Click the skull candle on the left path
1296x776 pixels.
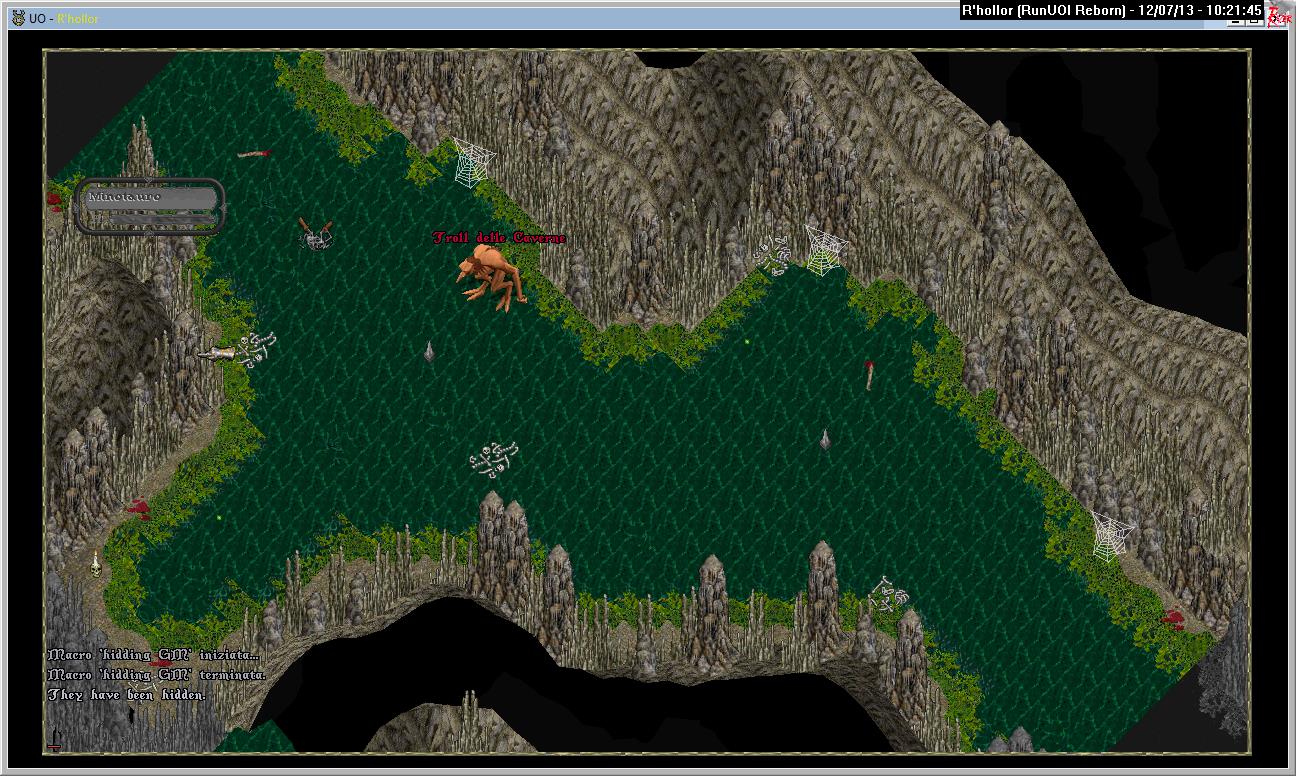click(x=95, y=564)
